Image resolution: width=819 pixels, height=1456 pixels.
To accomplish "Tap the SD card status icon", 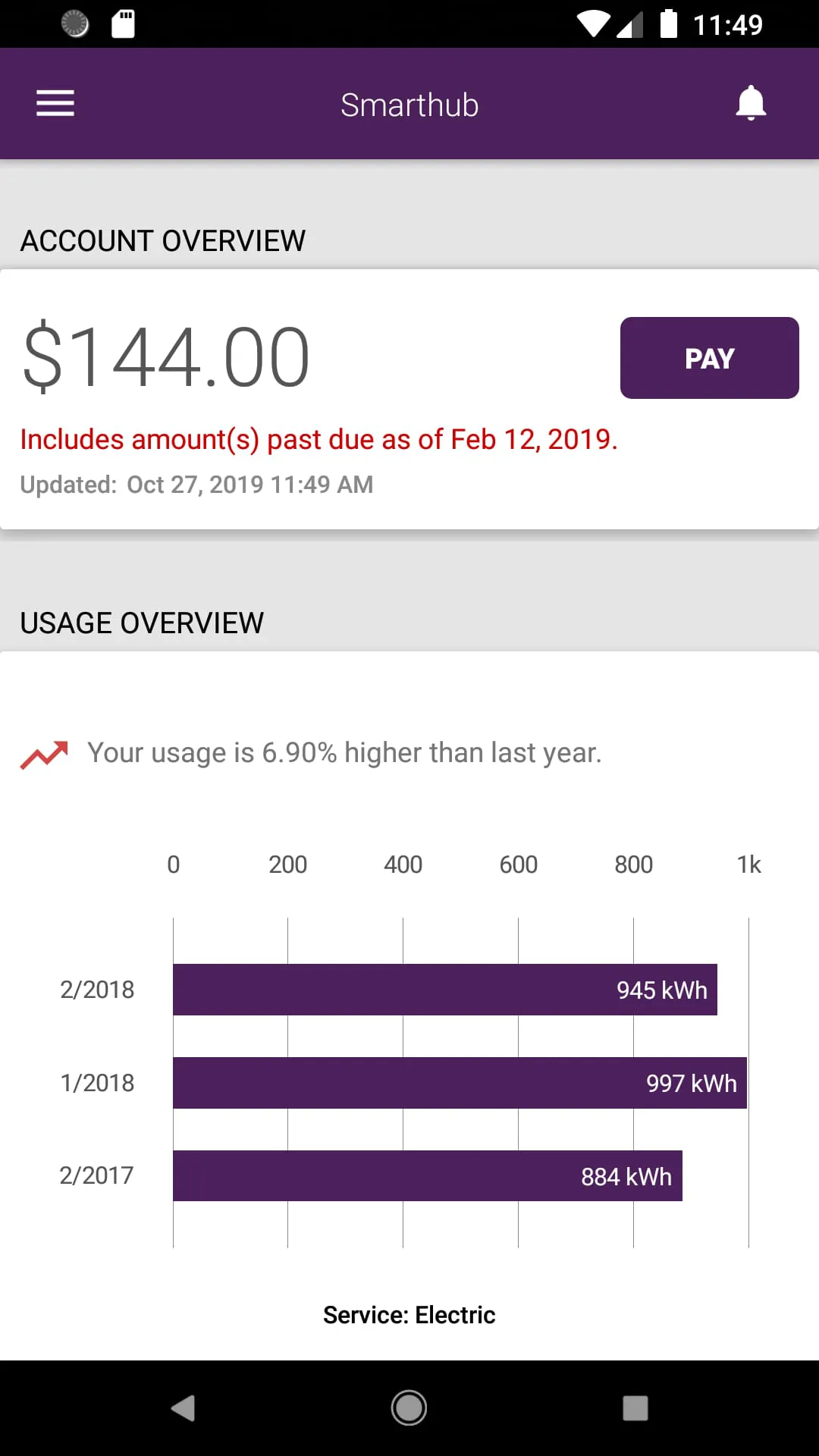I will pyautogui.click(x=123, y=24).
